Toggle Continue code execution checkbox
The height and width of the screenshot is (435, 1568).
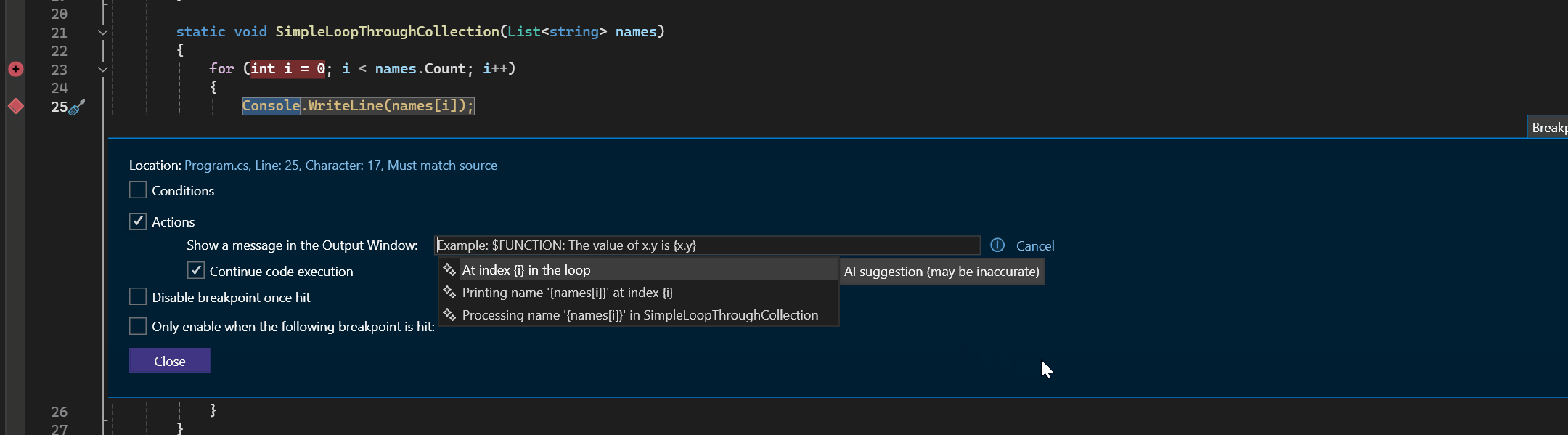(196, 271)
